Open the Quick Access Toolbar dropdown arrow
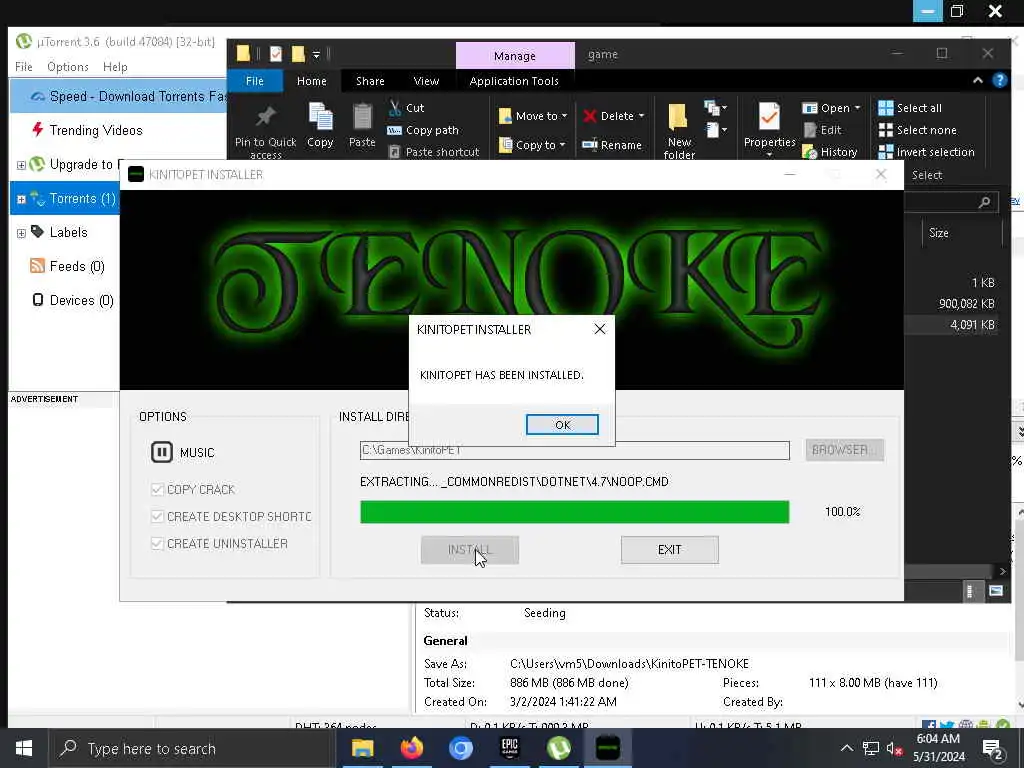 pos(316,55)
